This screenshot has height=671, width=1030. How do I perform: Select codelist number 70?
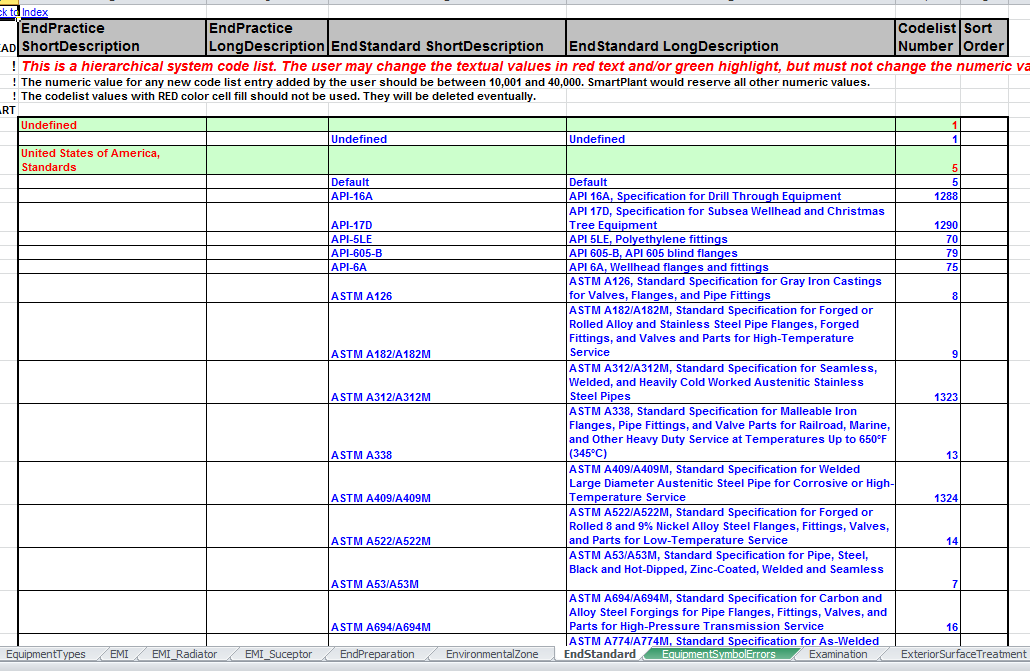coord(928,239)
